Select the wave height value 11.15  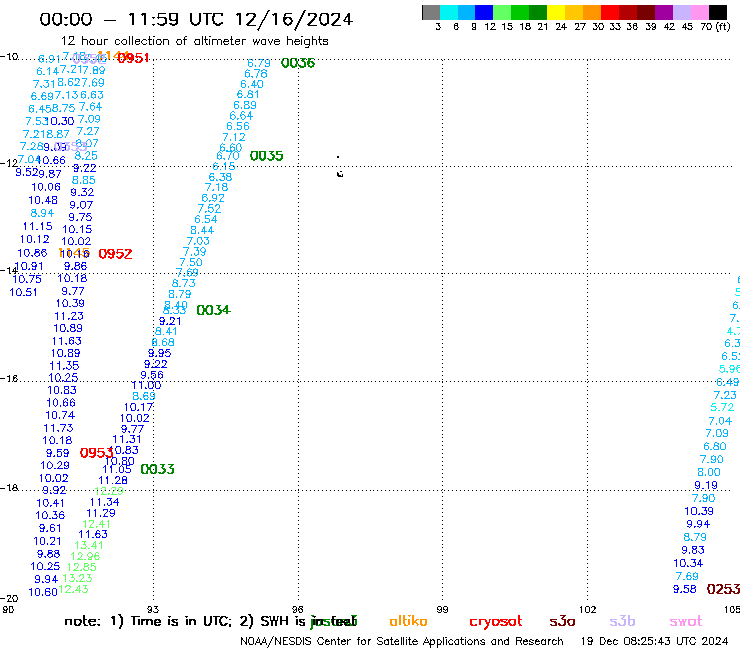pos(38,227)
